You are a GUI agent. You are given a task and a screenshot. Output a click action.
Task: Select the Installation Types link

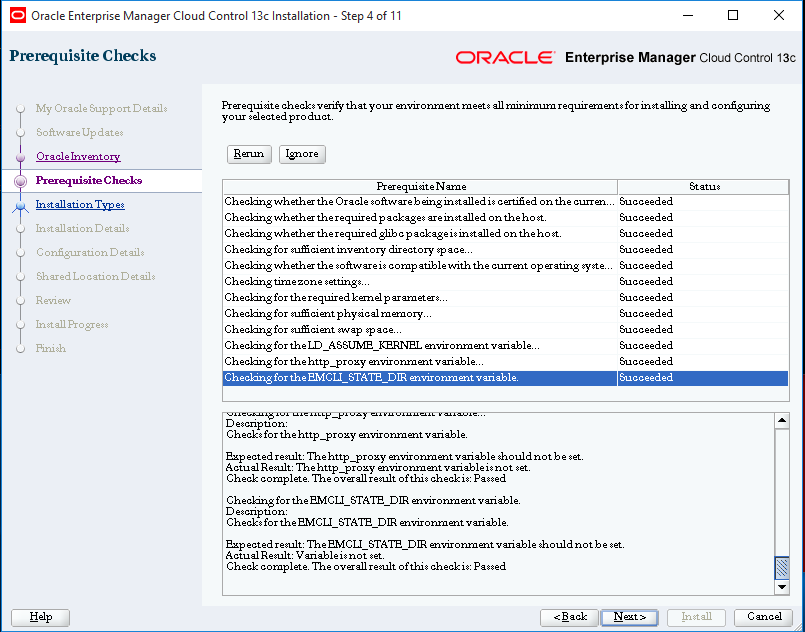pos(78,204)
